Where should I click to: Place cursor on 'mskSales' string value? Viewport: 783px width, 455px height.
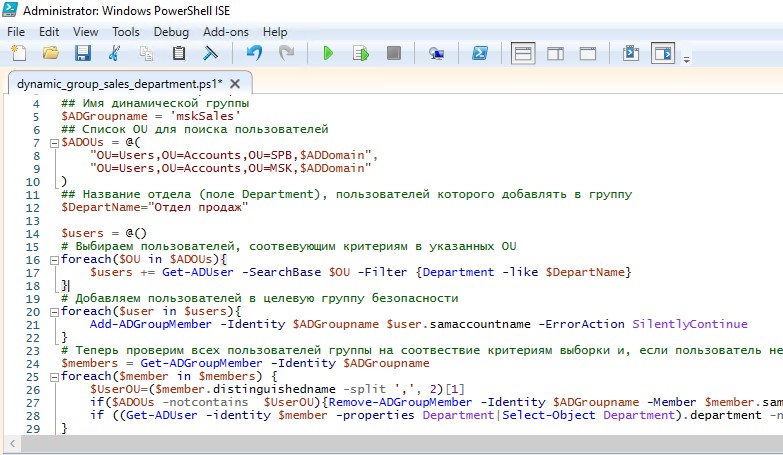click(205, 116)
